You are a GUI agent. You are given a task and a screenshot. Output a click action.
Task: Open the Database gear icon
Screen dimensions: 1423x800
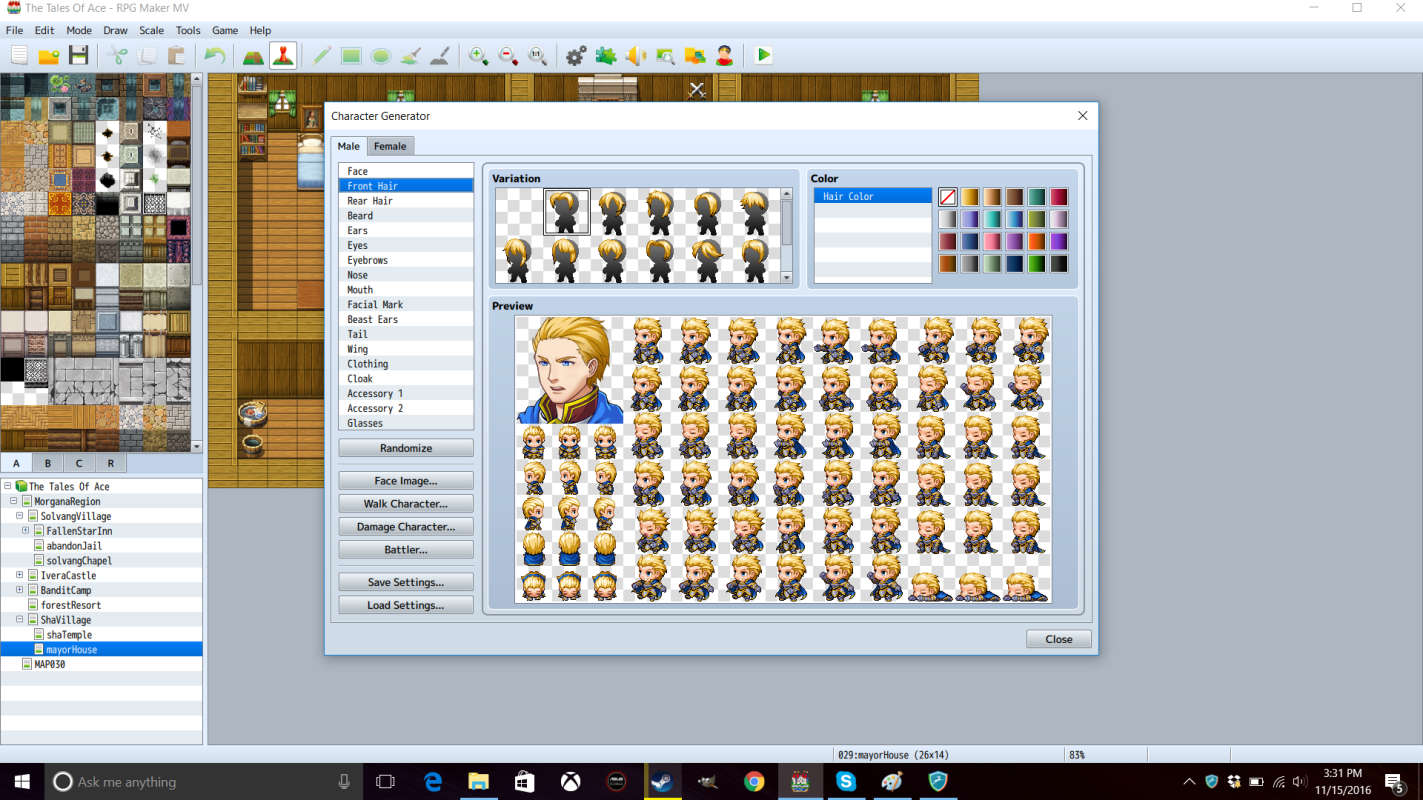coord(576,56)
